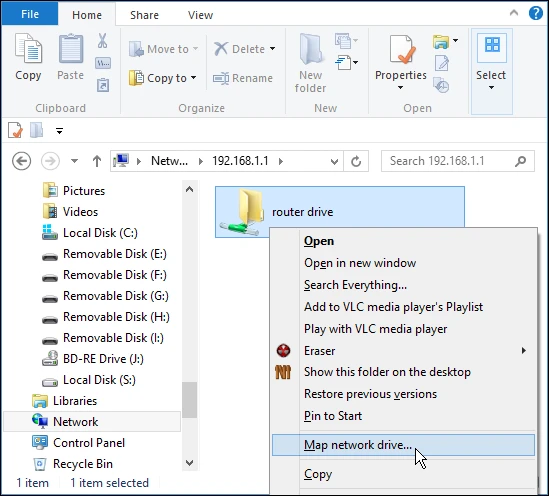Viewport: 549px width, 496px height.
Task: Choose Restore previous versions
Action: pos(403,394)
